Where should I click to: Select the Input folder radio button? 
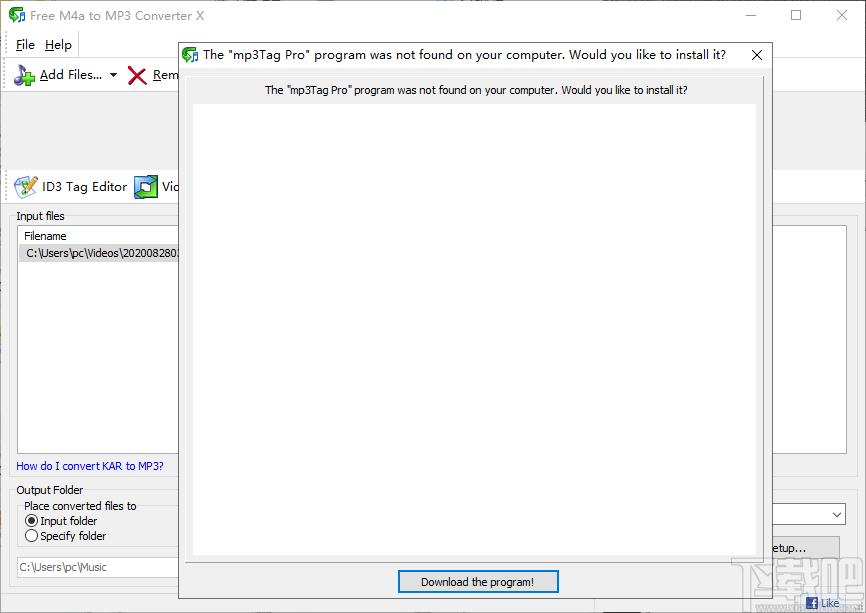31,521
